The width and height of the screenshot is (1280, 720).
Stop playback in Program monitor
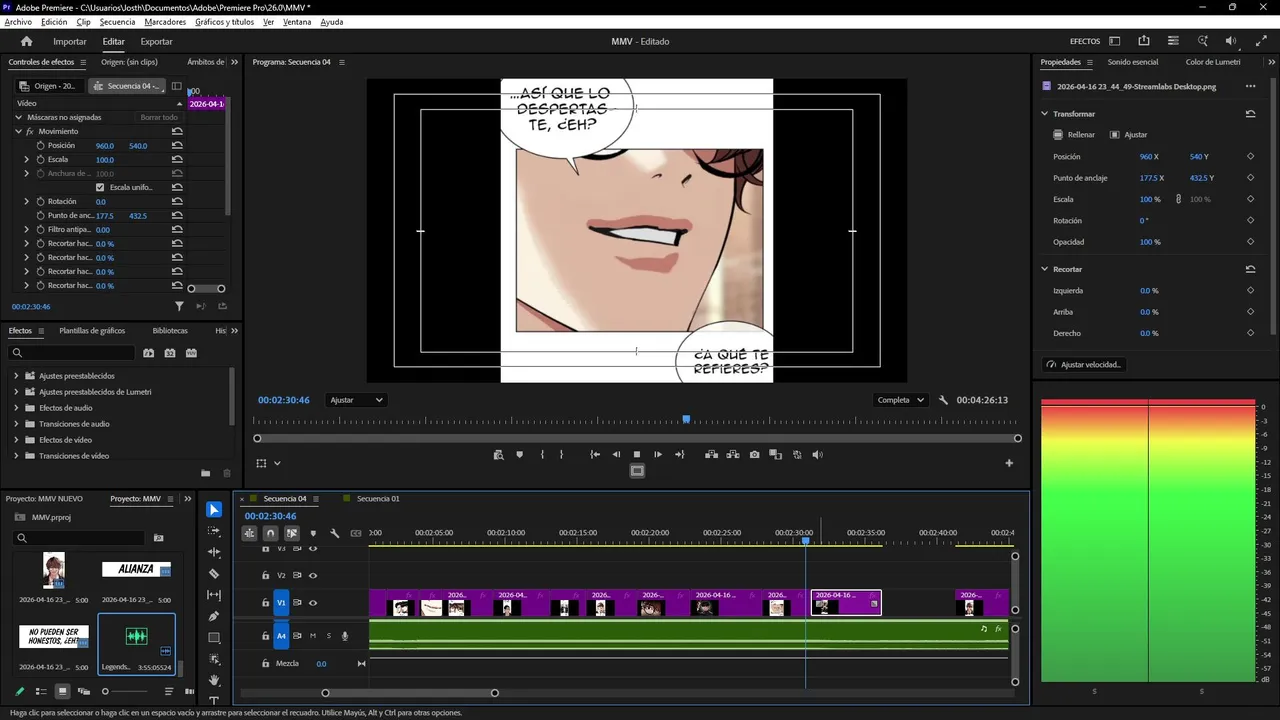click(x=637, y=454)
